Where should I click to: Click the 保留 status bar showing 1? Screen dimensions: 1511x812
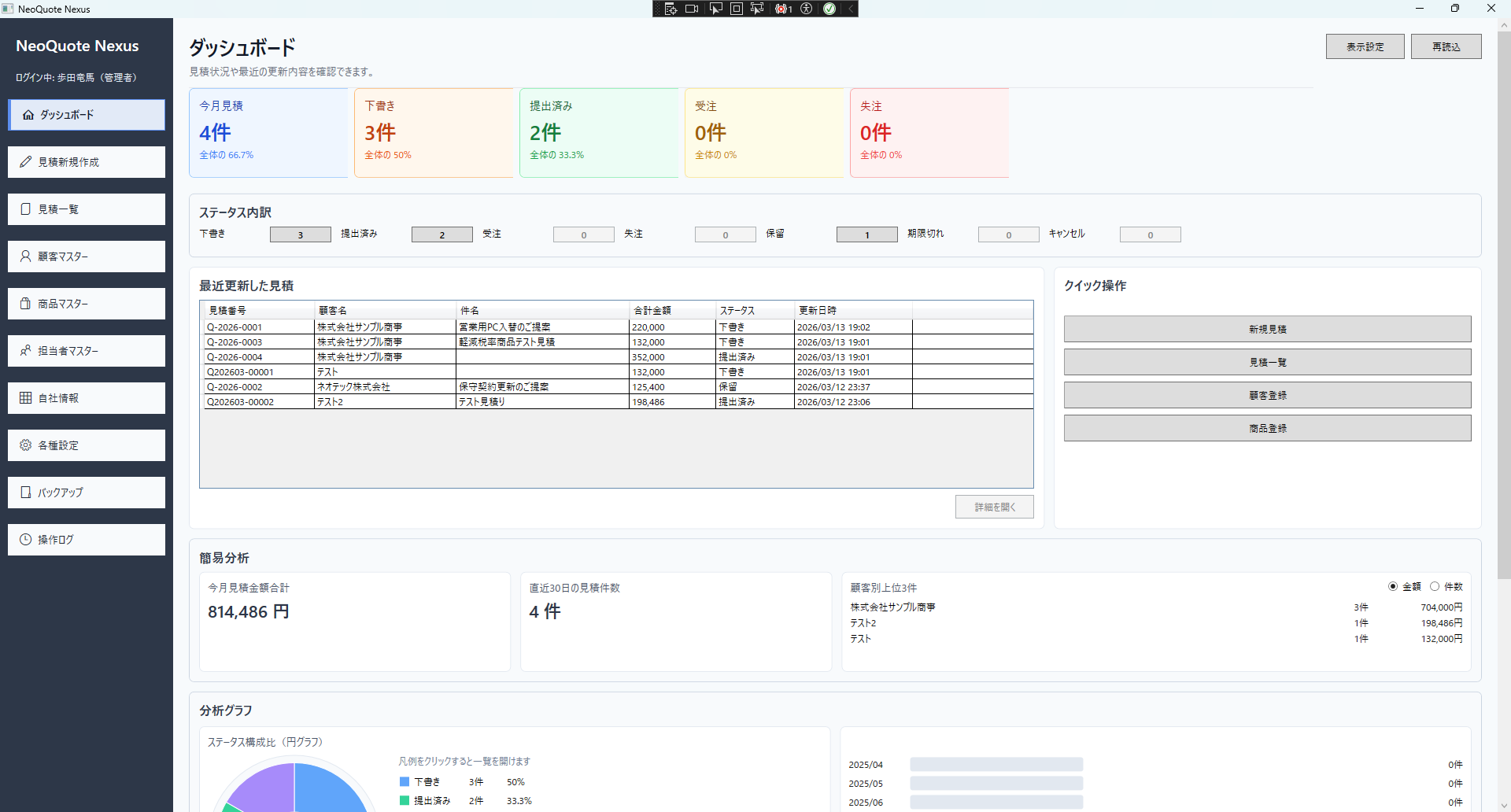(x=867, y=234)
